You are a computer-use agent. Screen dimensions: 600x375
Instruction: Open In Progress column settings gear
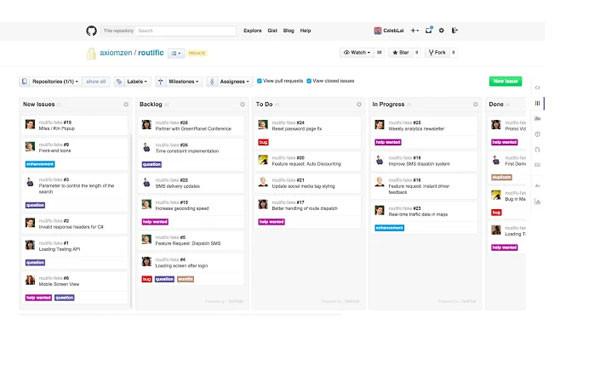click(x=475, y=104)
